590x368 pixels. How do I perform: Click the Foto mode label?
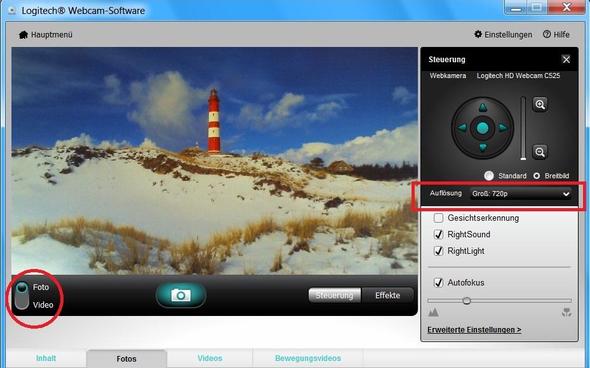click(x=41, y=287)
